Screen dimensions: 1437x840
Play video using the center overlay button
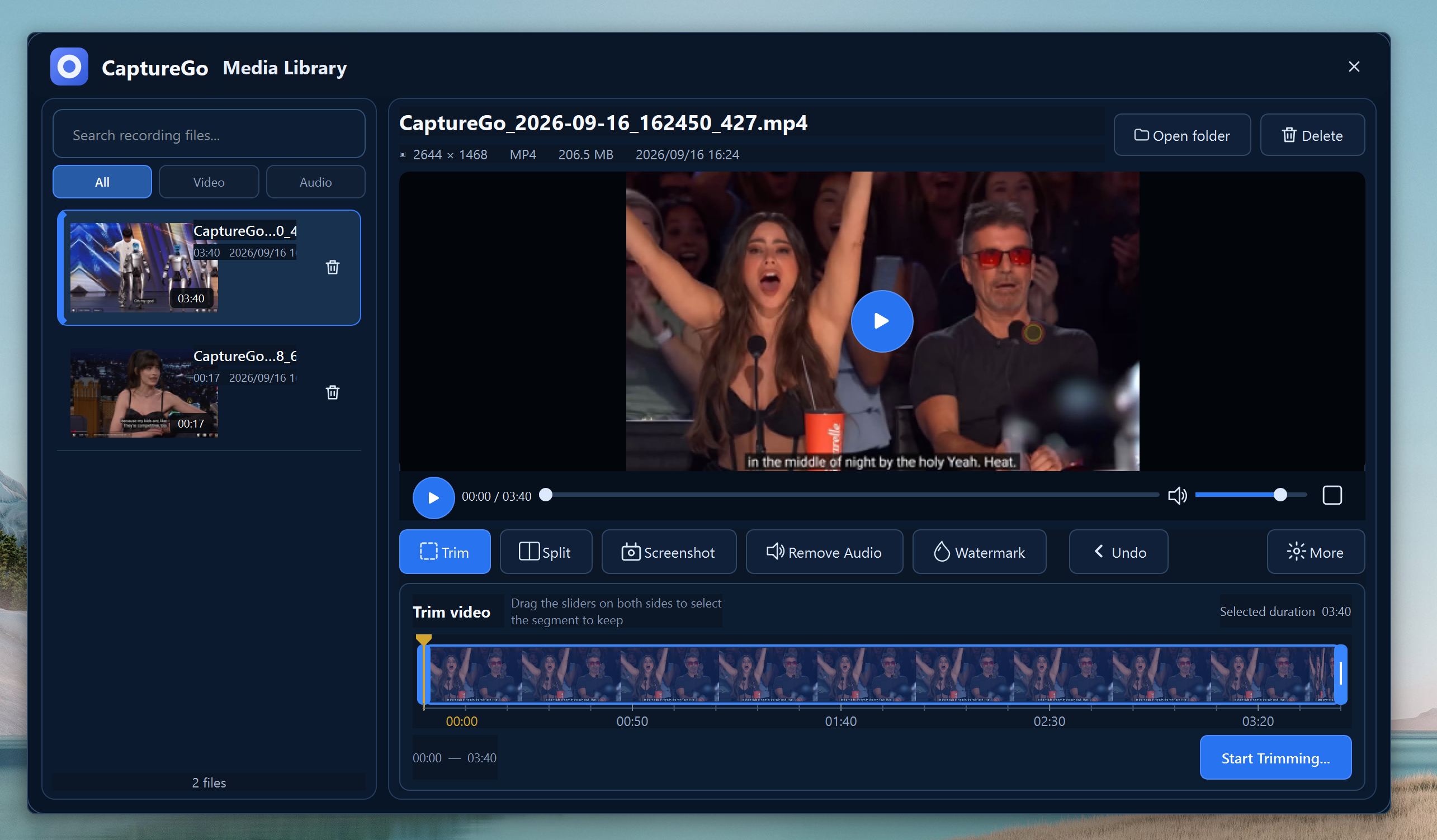pos(882,321)
